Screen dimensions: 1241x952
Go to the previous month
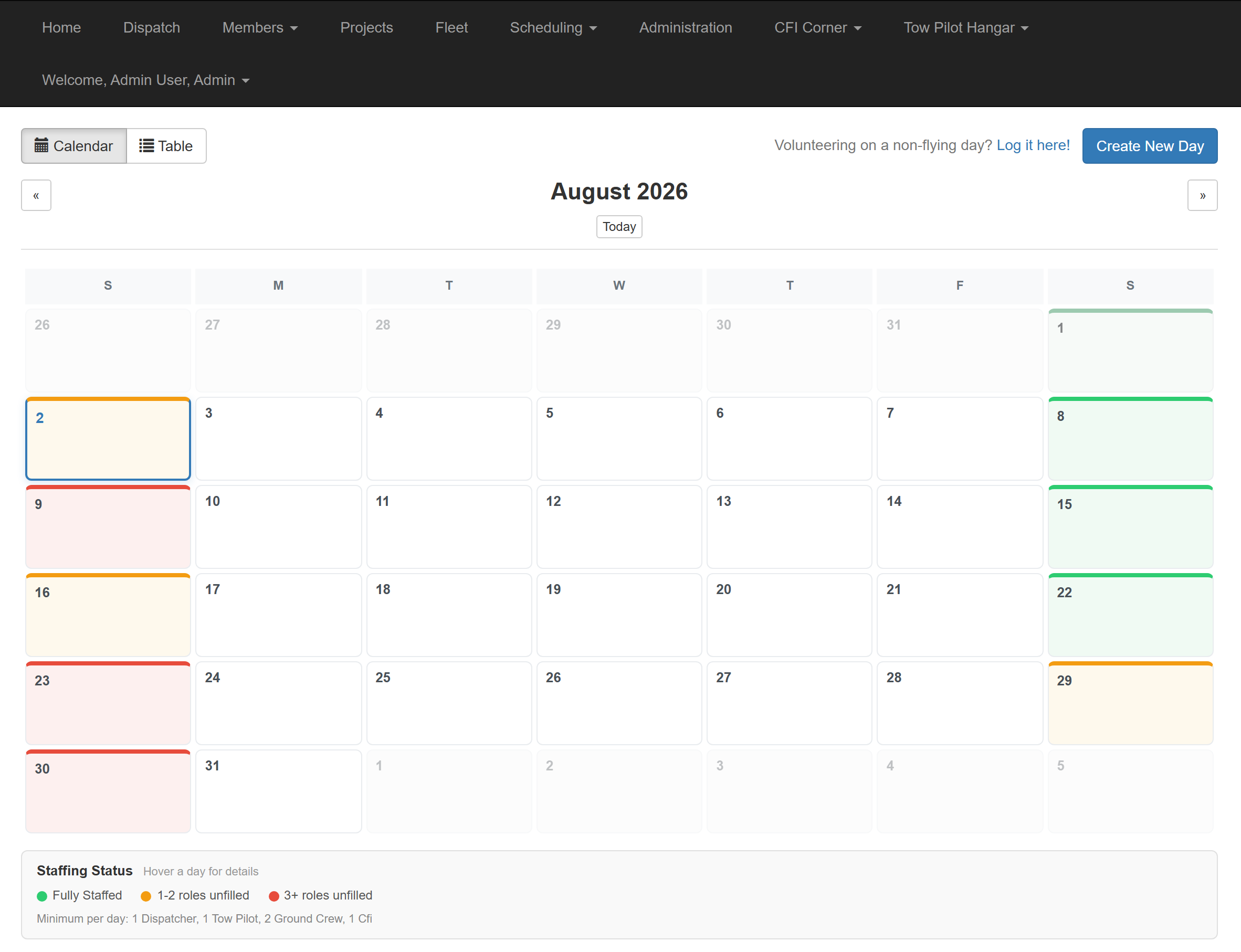pos(36,195)
